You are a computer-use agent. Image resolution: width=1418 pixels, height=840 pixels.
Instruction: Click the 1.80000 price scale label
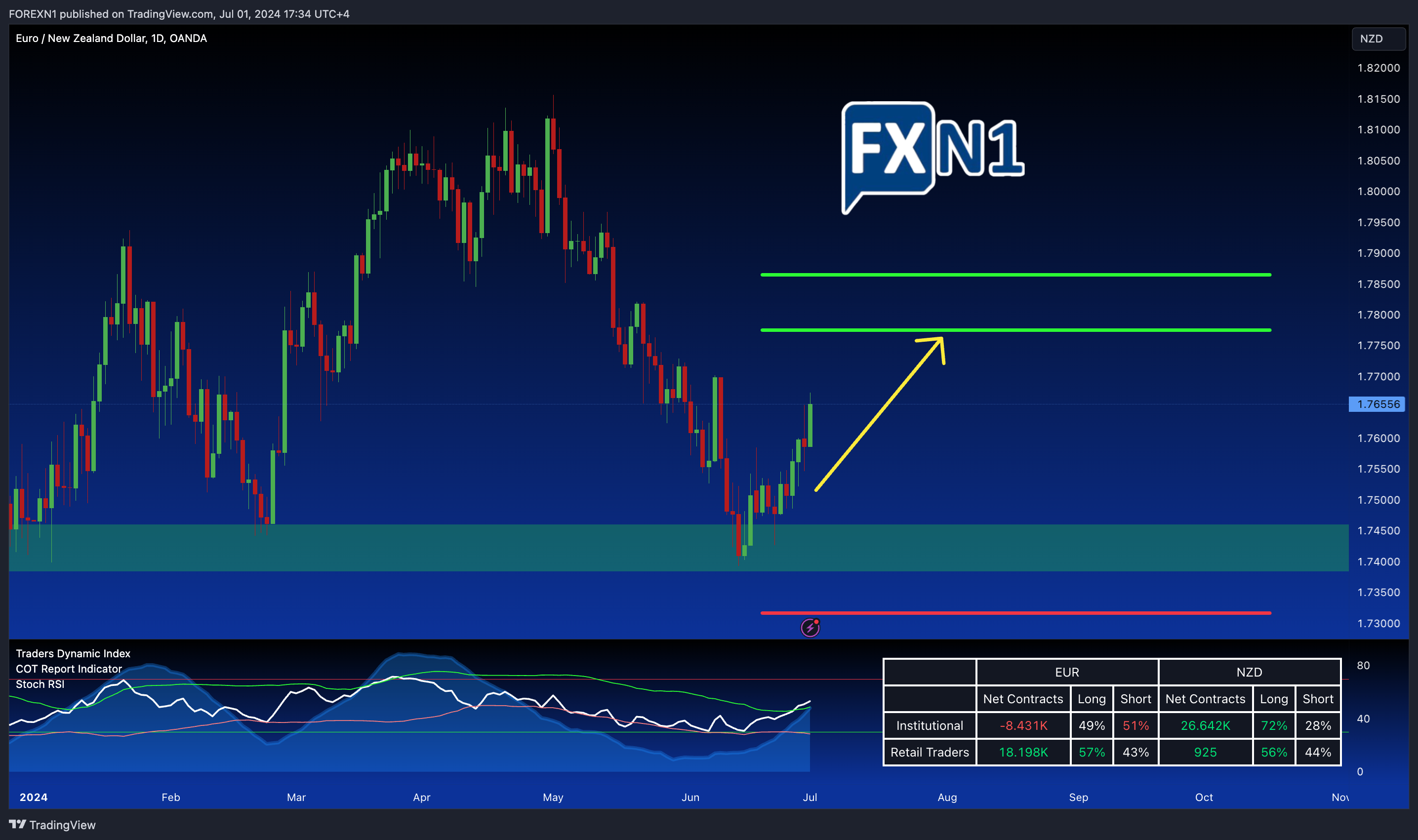(x=1378, y=191)
